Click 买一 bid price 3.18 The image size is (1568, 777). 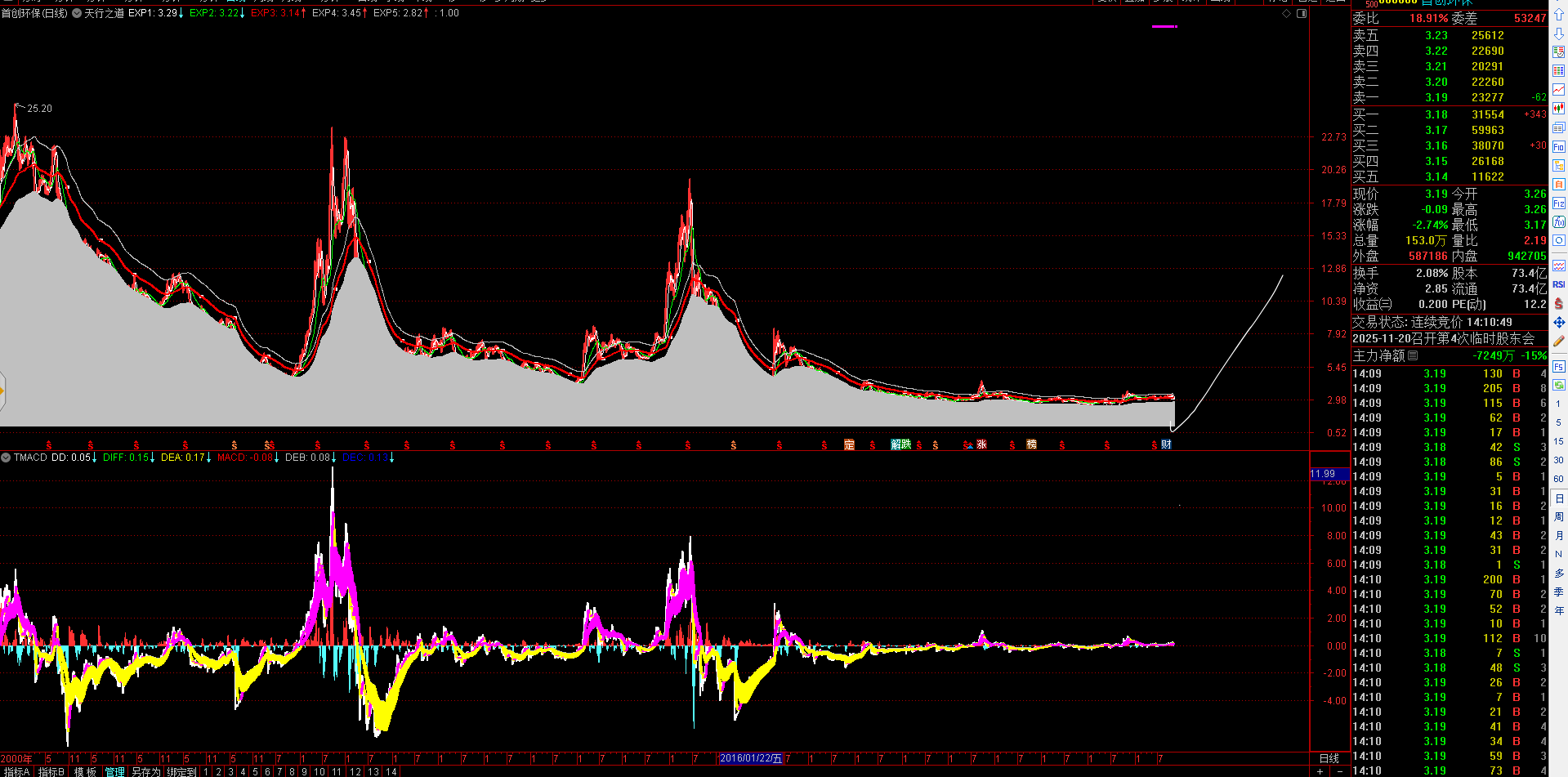(x=1436, y=114)
